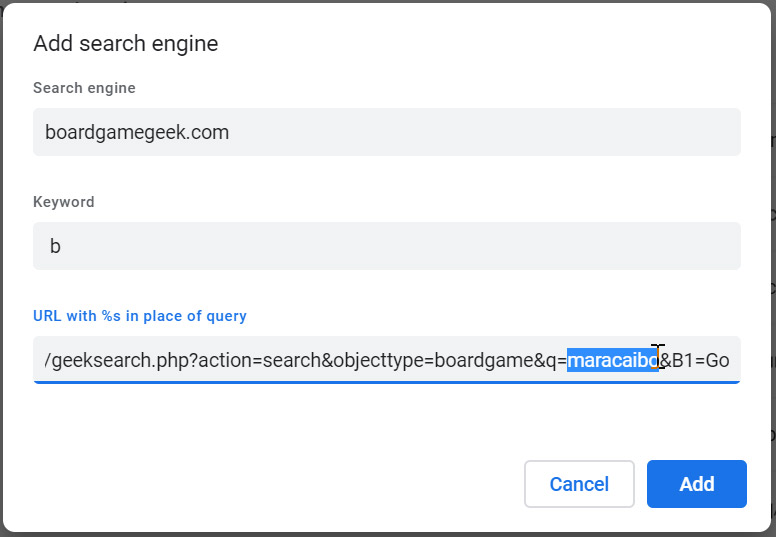
Task: Click the word boardgame in the URL
Action: (x=485, y=360)
